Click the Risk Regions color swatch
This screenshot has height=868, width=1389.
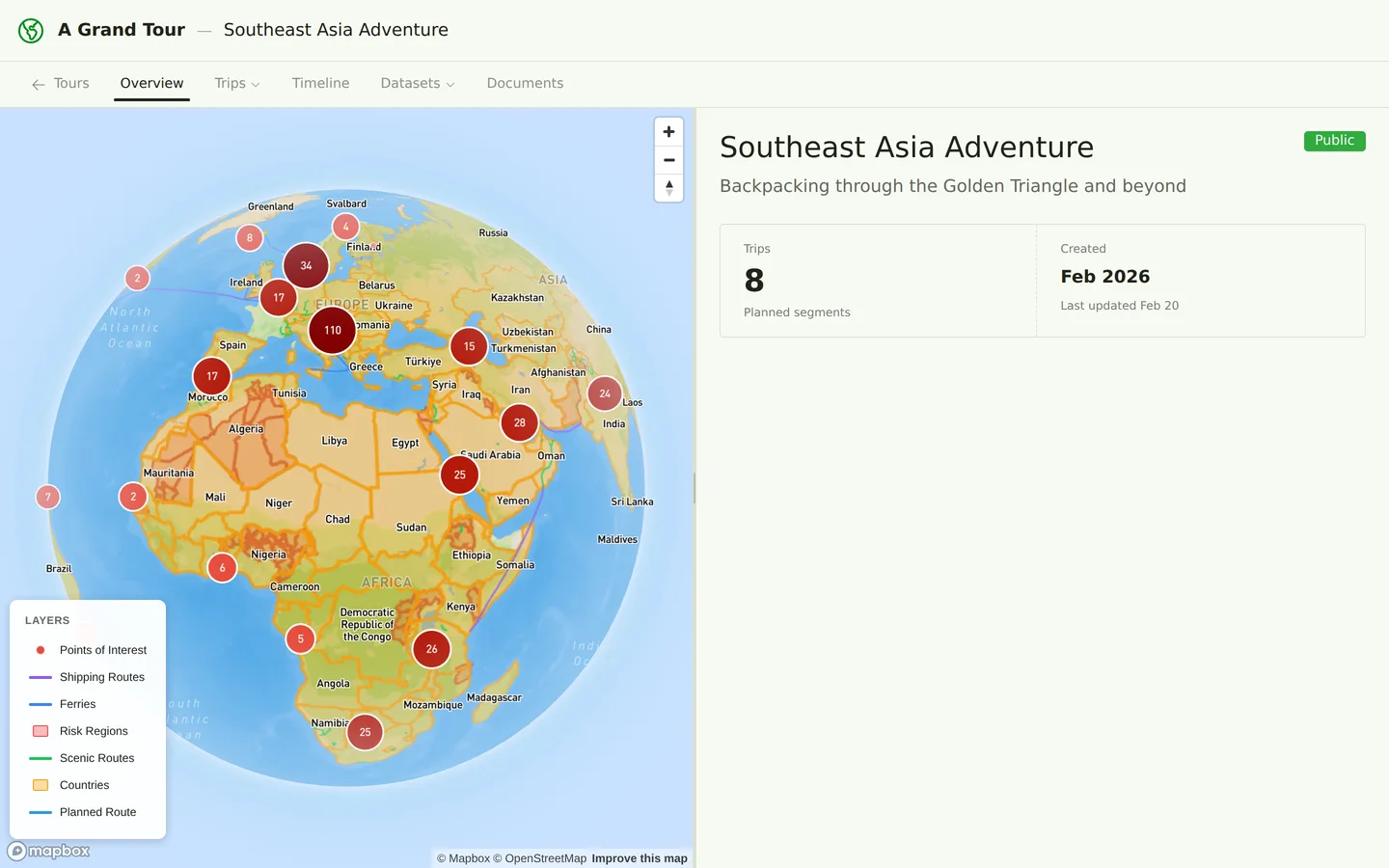tap(41, 731)
